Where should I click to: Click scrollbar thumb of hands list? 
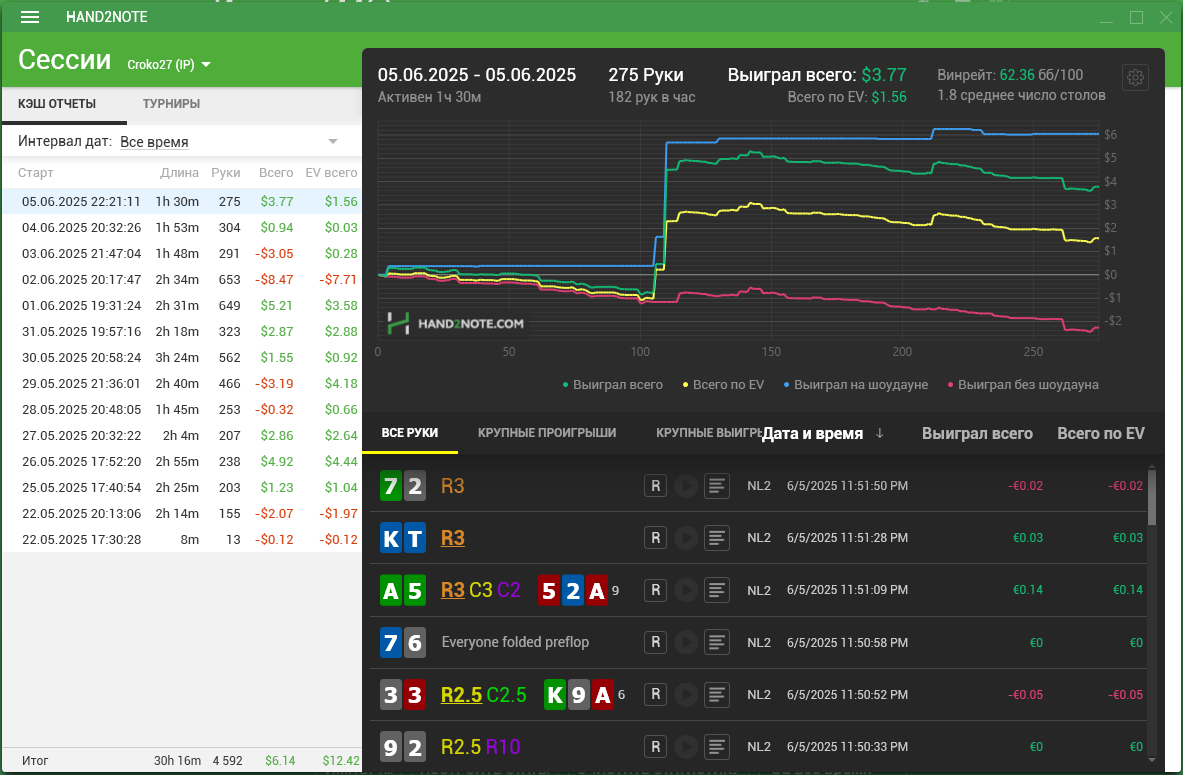coord(1151,497)
